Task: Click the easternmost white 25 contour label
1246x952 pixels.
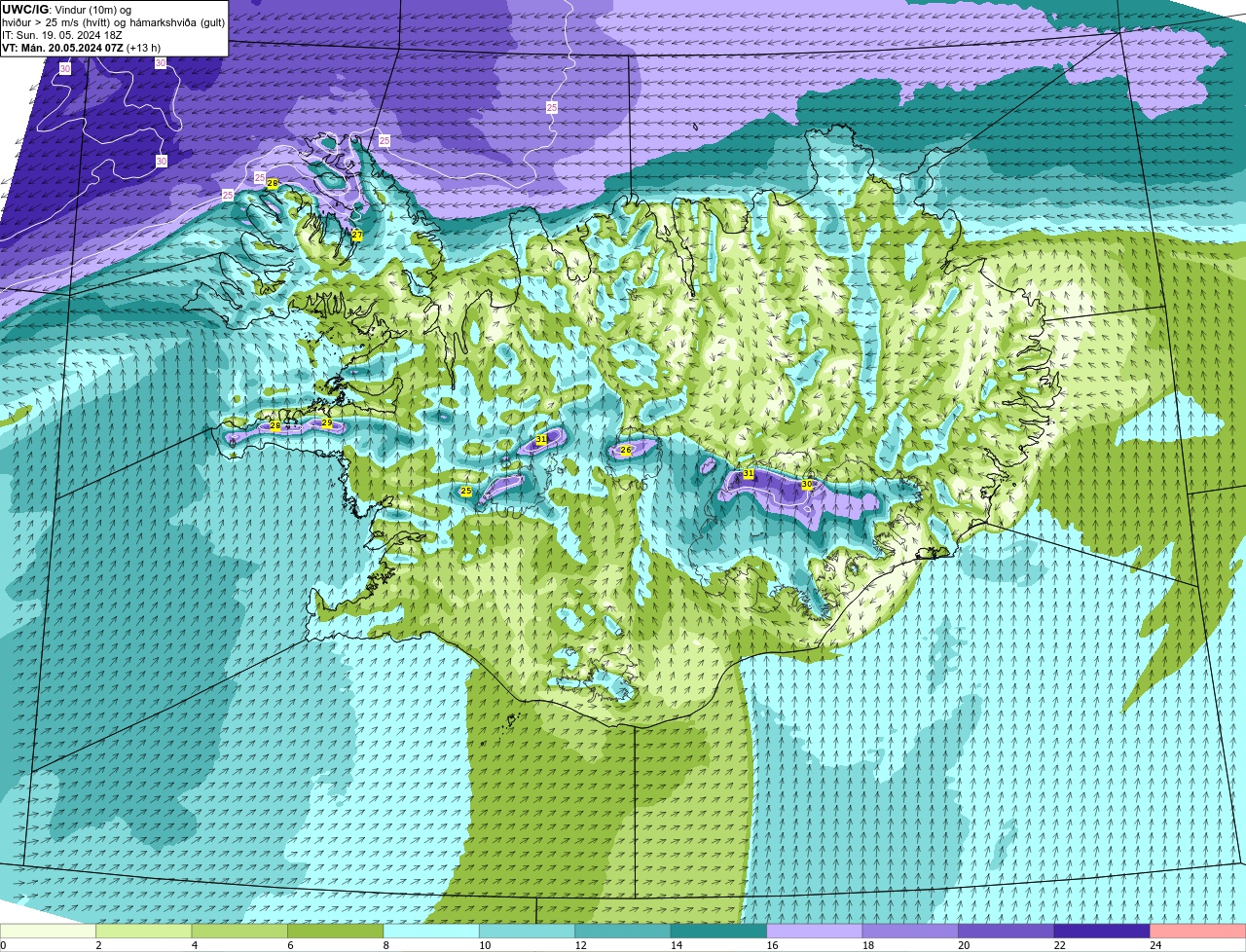Action: pos(552,107)
